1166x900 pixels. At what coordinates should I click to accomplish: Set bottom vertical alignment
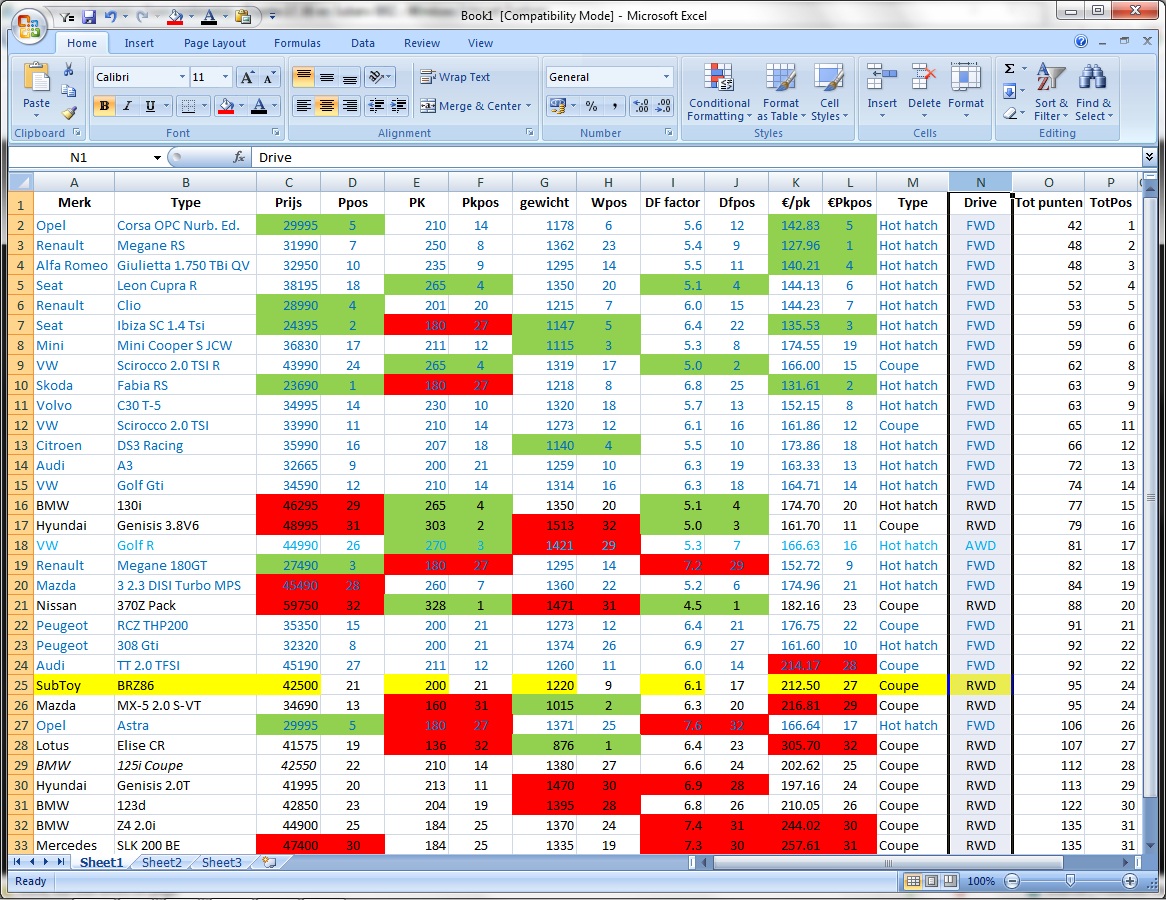[350, 77]
